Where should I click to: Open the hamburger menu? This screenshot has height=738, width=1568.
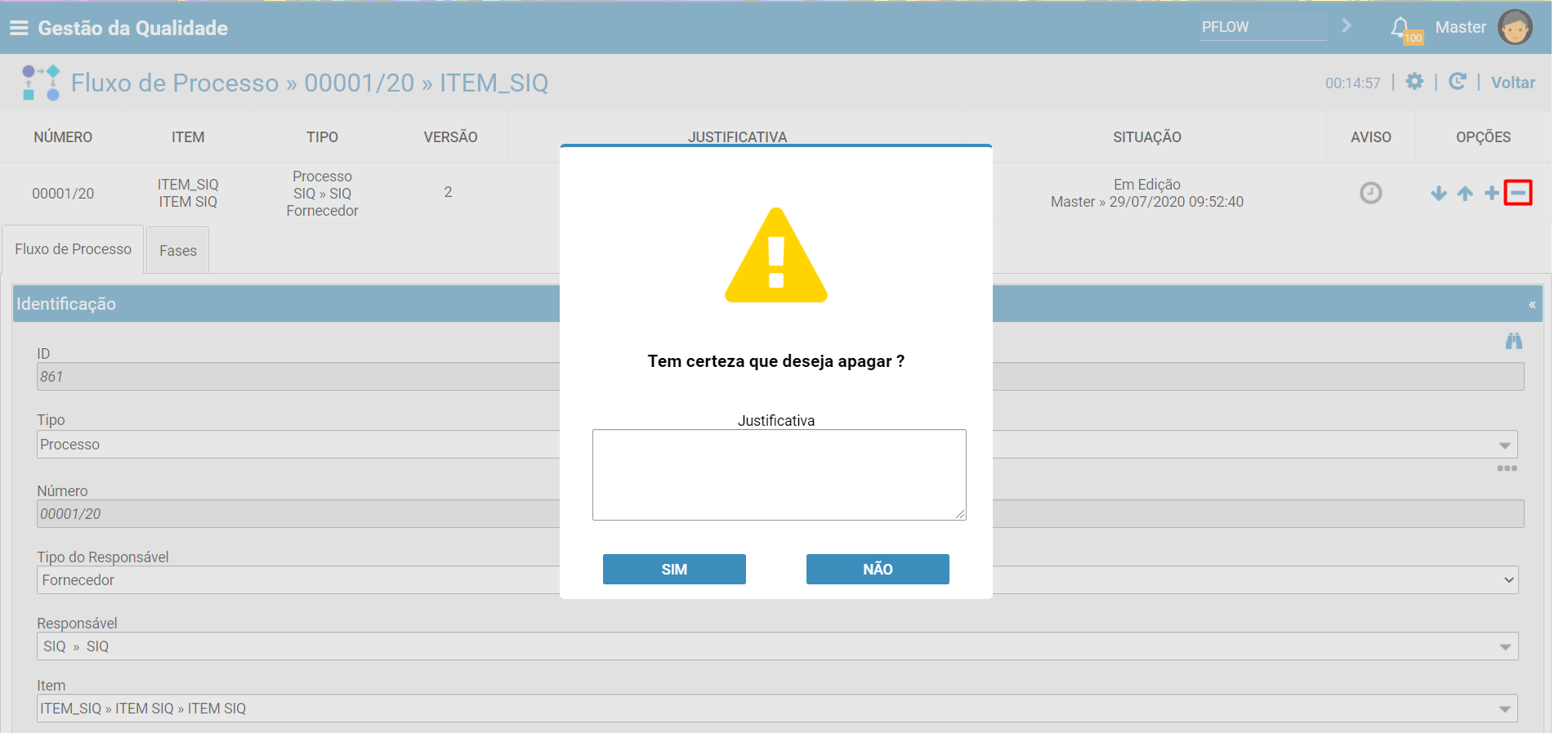[18, 28]
